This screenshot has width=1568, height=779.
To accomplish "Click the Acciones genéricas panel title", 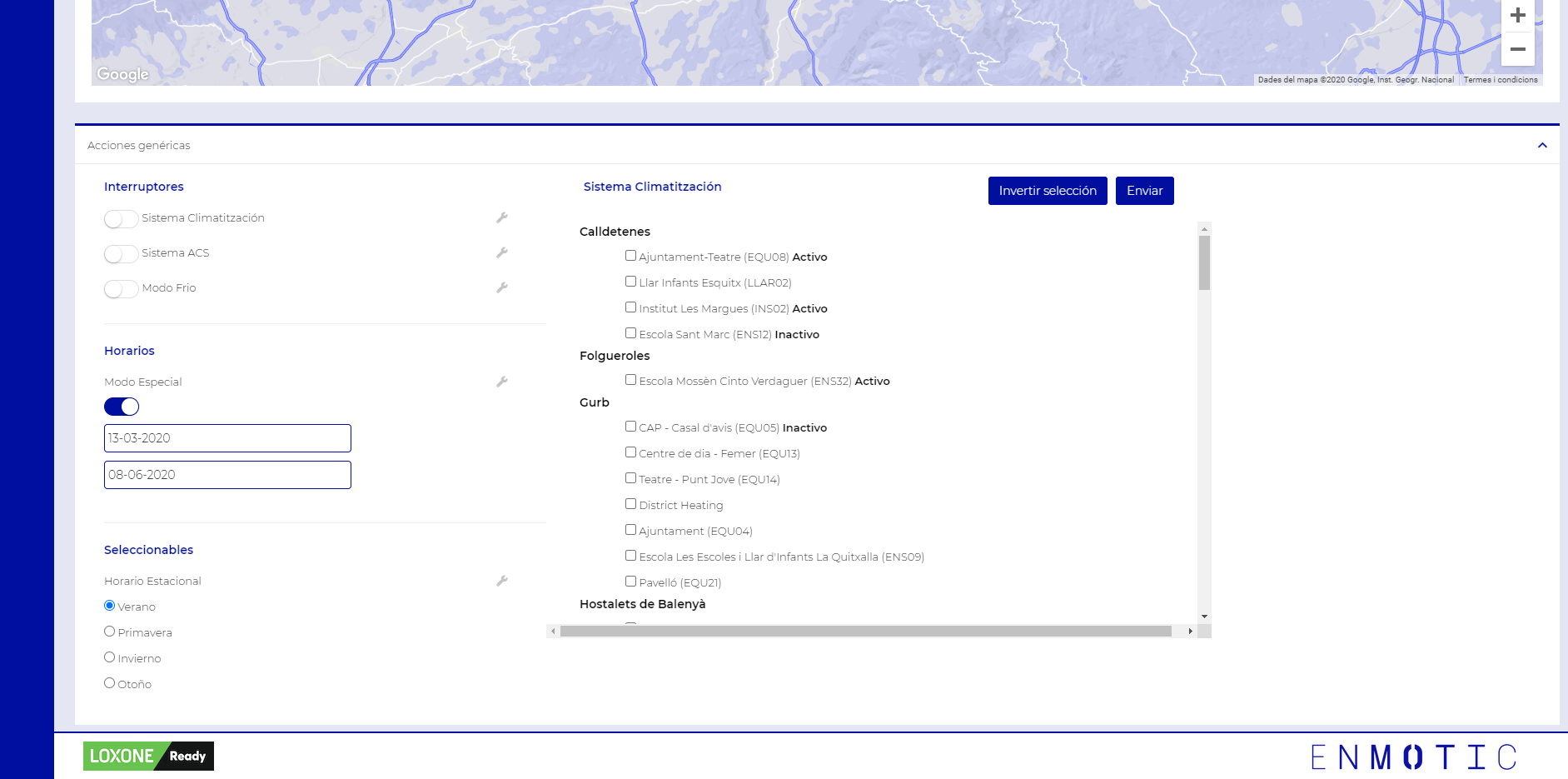I will click(139, 145).
